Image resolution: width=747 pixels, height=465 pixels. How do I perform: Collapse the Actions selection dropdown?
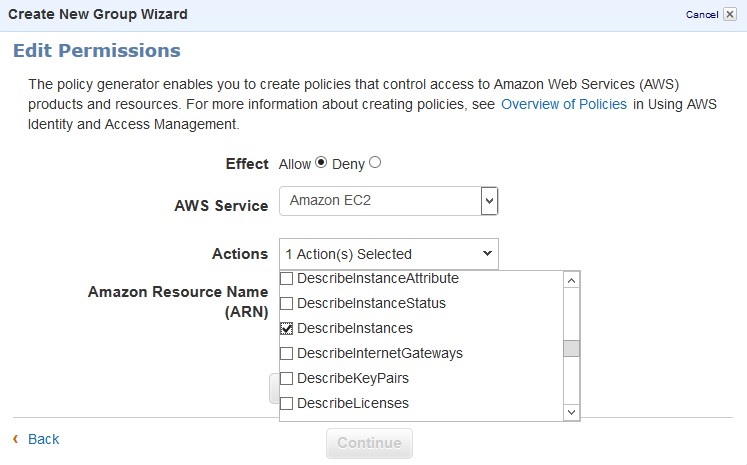pos(388,254)
